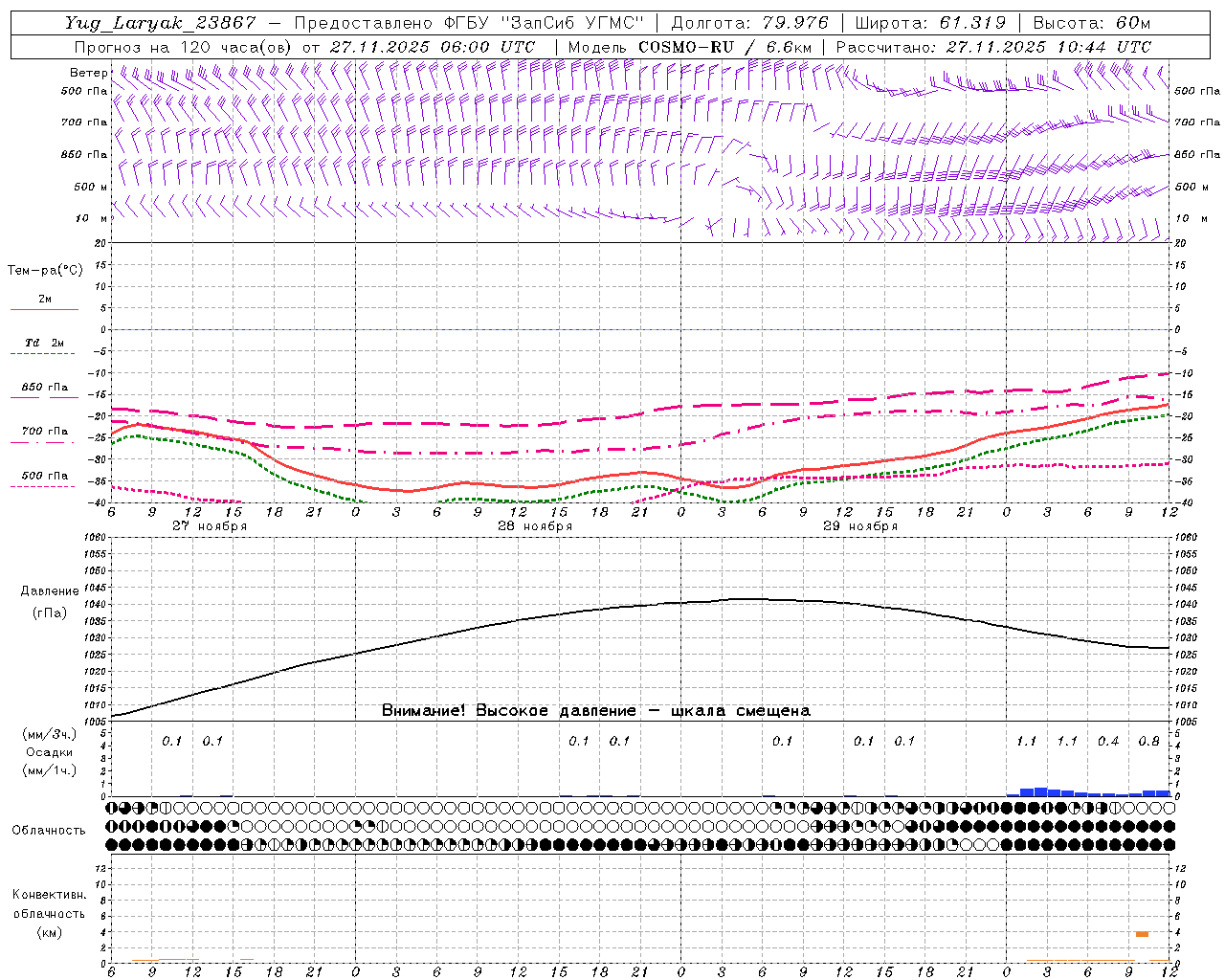Select the latitude value 61.319
This screenshot has width=1225, height=980.
972,23
